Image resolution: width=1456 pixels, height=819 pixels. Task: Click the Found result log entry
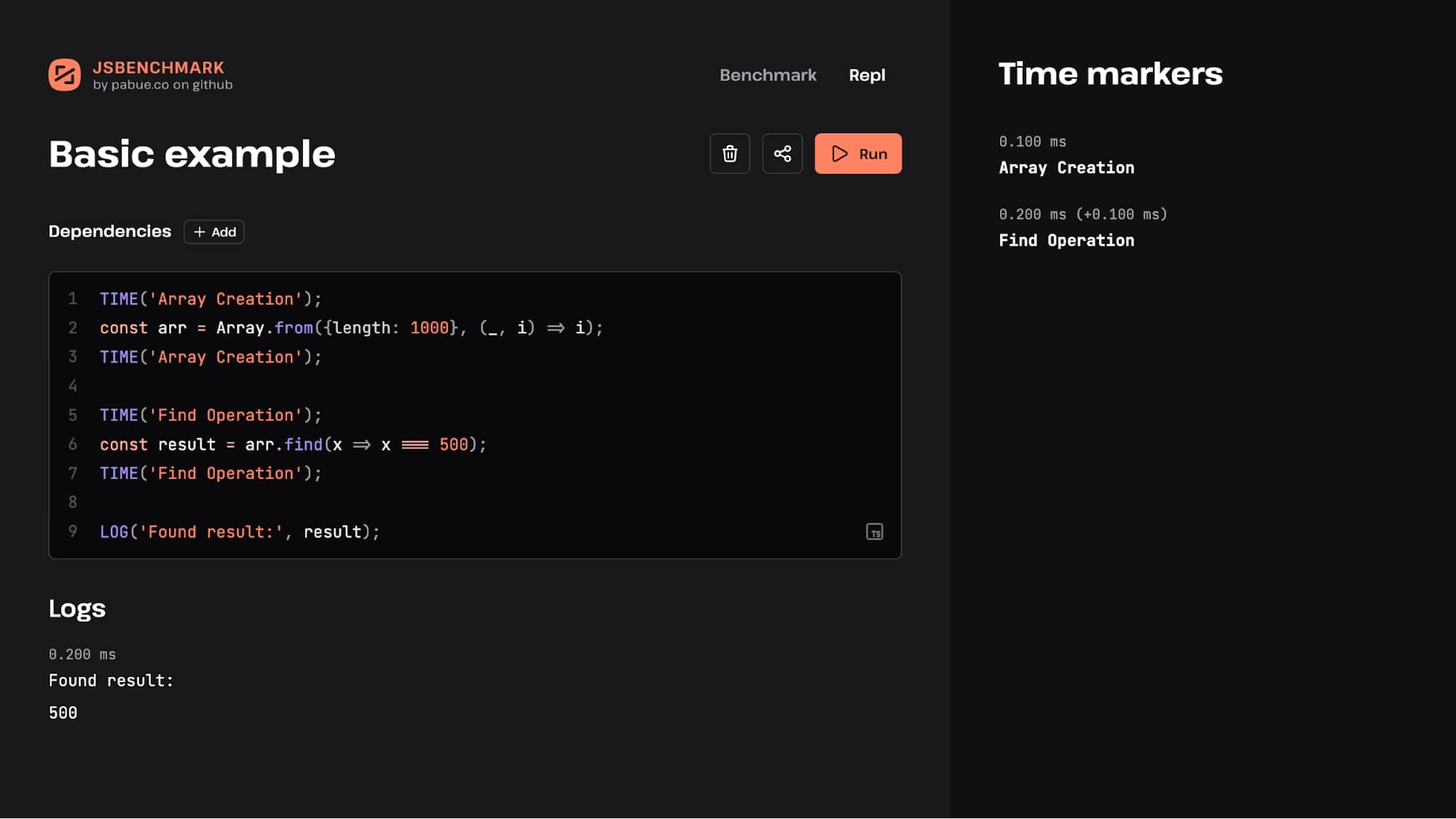coord(111,680)
